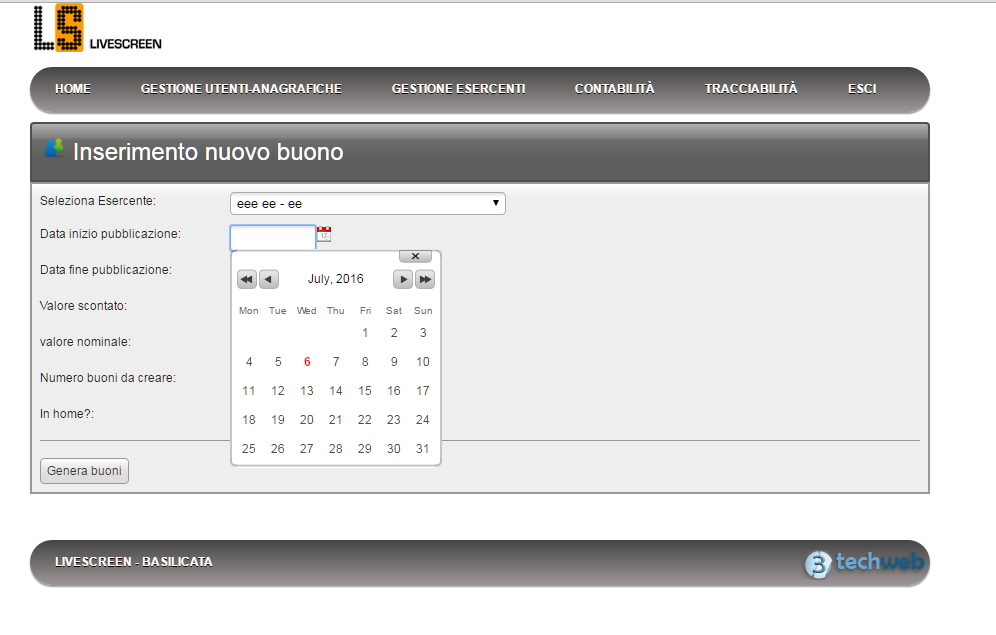Screen dimensions: 996x635
Task: Select day 9 in the calendar
Action: click(x=394, y=362)
